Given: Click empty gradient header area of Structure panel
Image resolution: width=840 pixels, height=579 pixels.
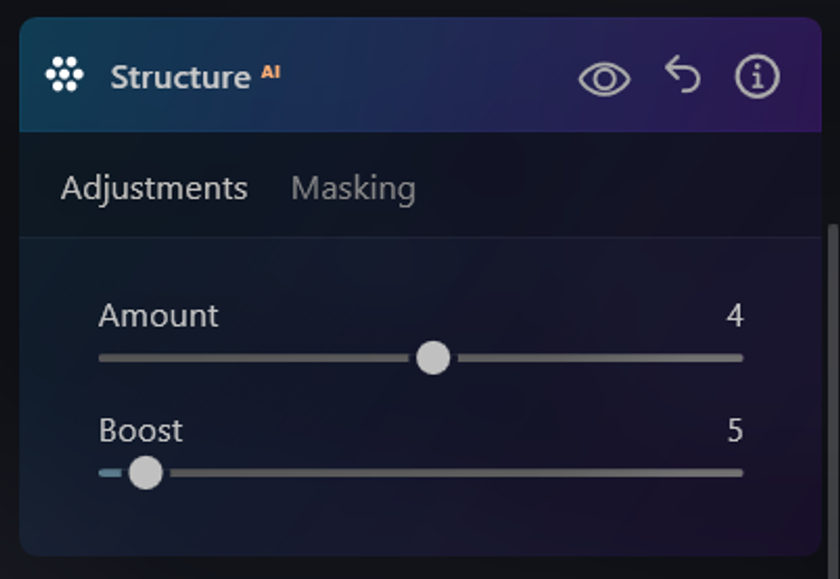Looking at the screenshot, I should pyautogui.click(x=429, y=75).
